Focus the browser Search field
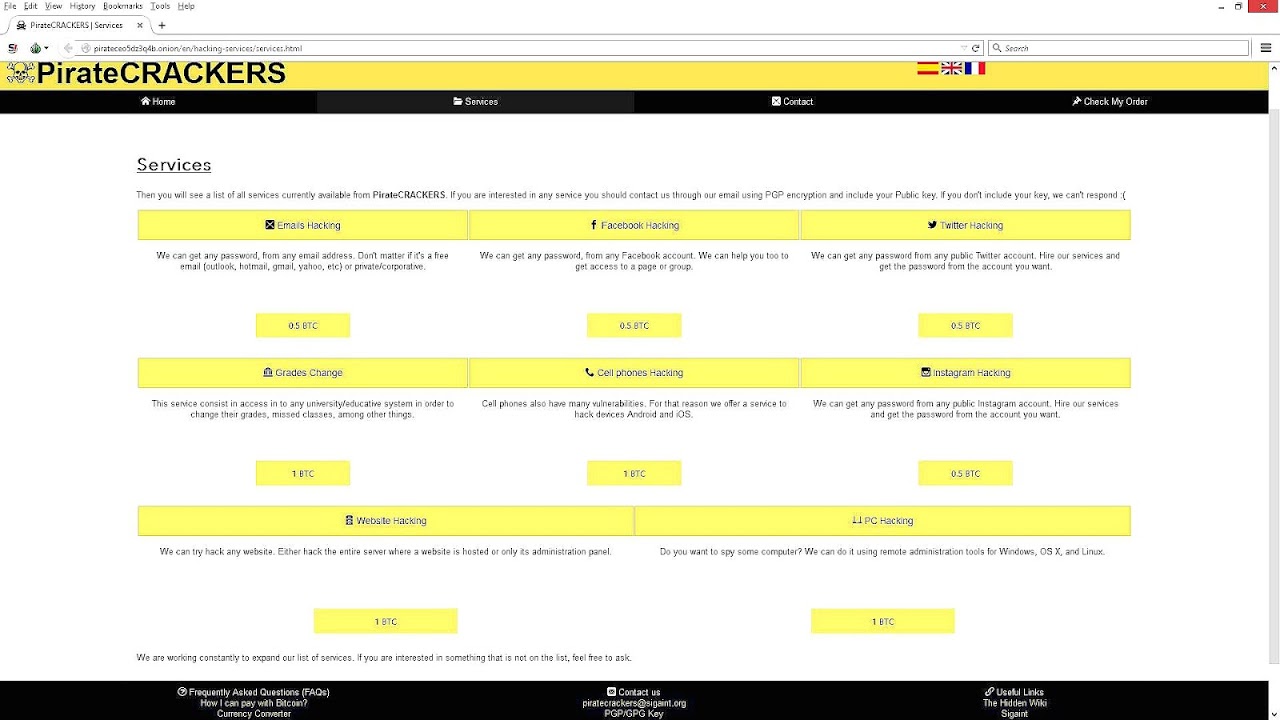Screen dimensions: 1280x720 point(1119,48)
